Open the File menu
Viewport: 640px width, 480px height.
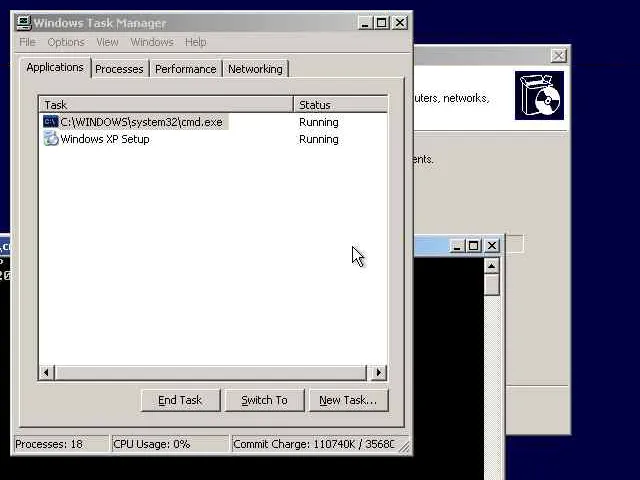27,42
